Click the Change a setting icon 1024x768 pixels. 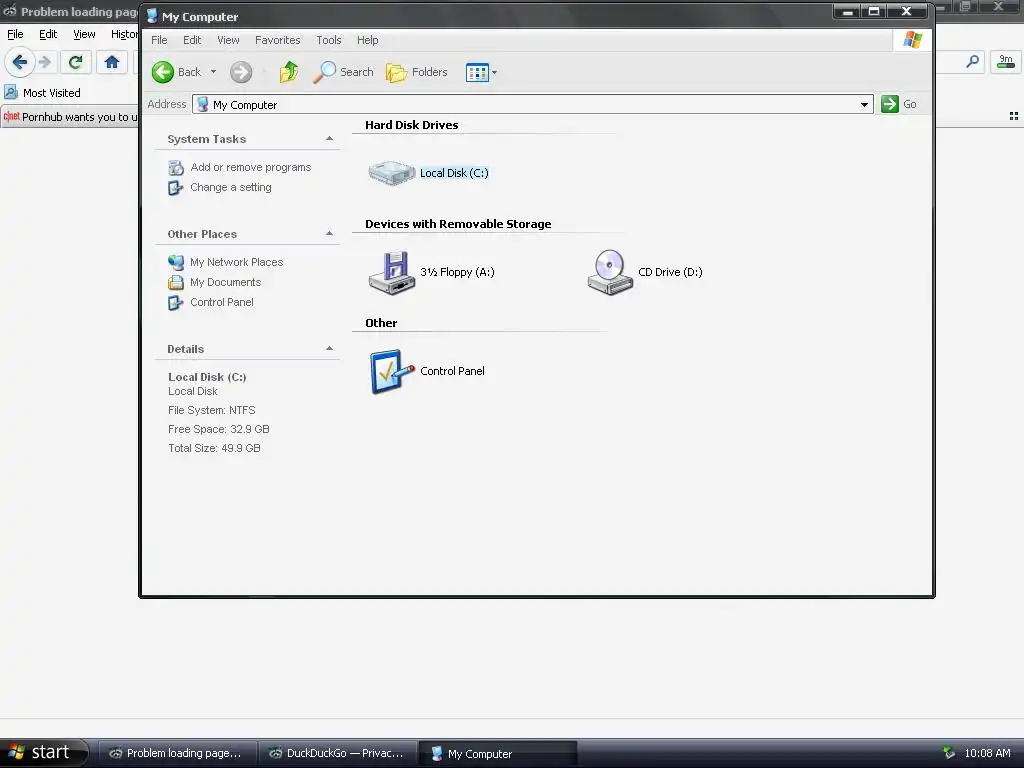pos(176,188)
